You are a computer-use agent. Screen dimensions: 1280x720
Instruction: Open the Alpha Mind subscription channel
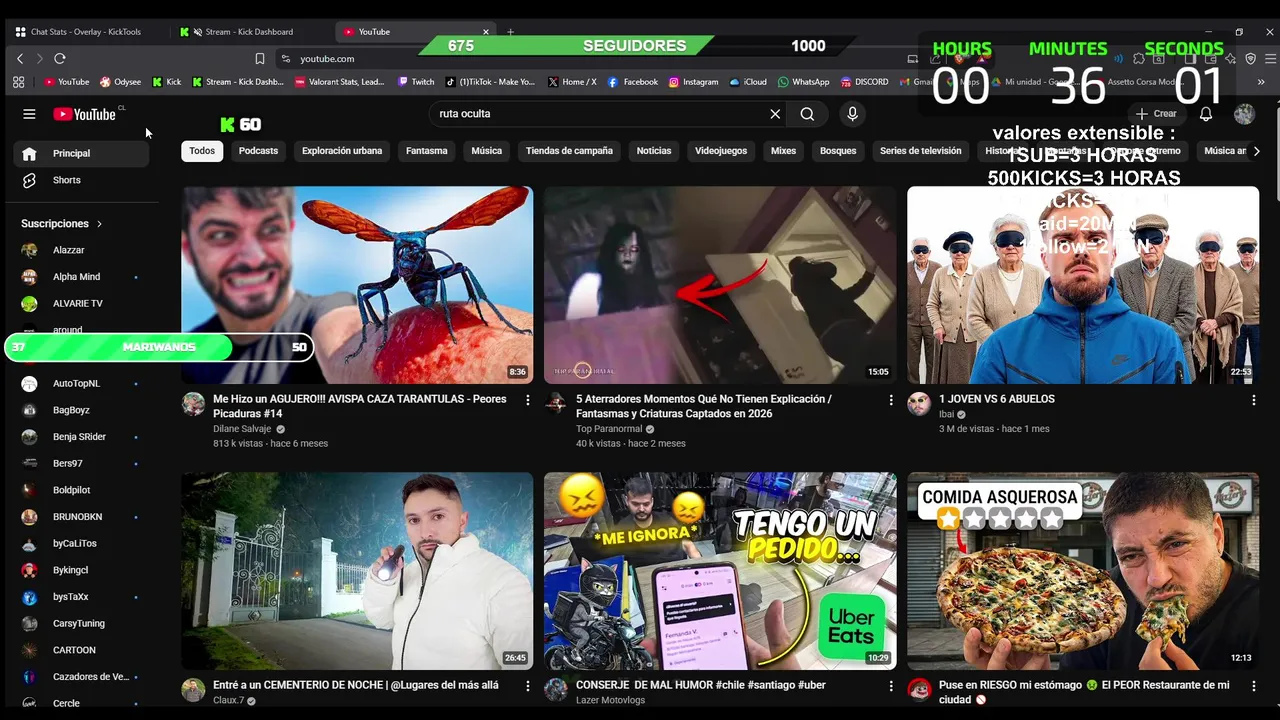[x=81, y=277]
